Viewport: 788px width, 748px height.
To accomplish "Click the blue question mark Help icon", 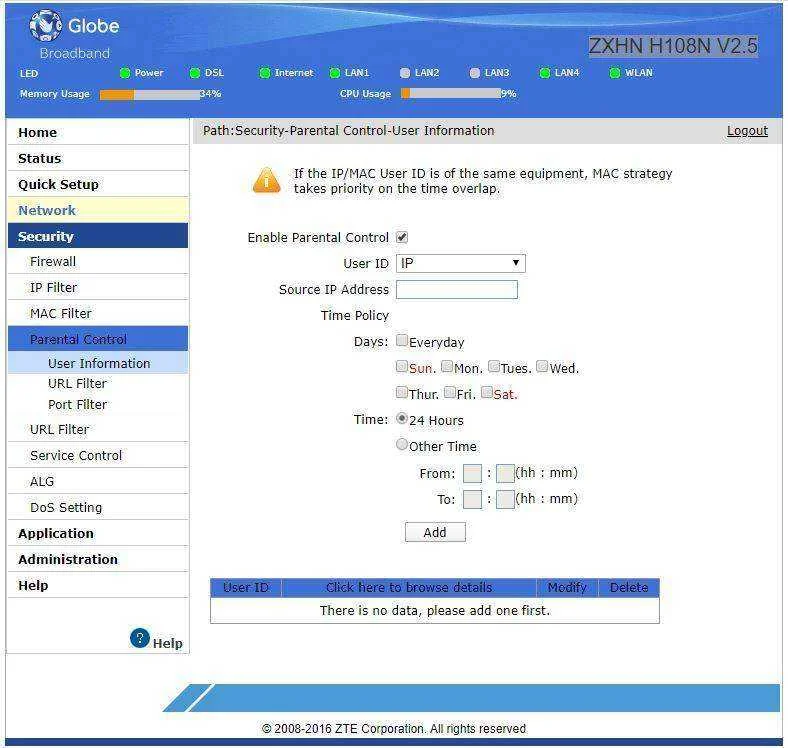I will pos(140,638).
